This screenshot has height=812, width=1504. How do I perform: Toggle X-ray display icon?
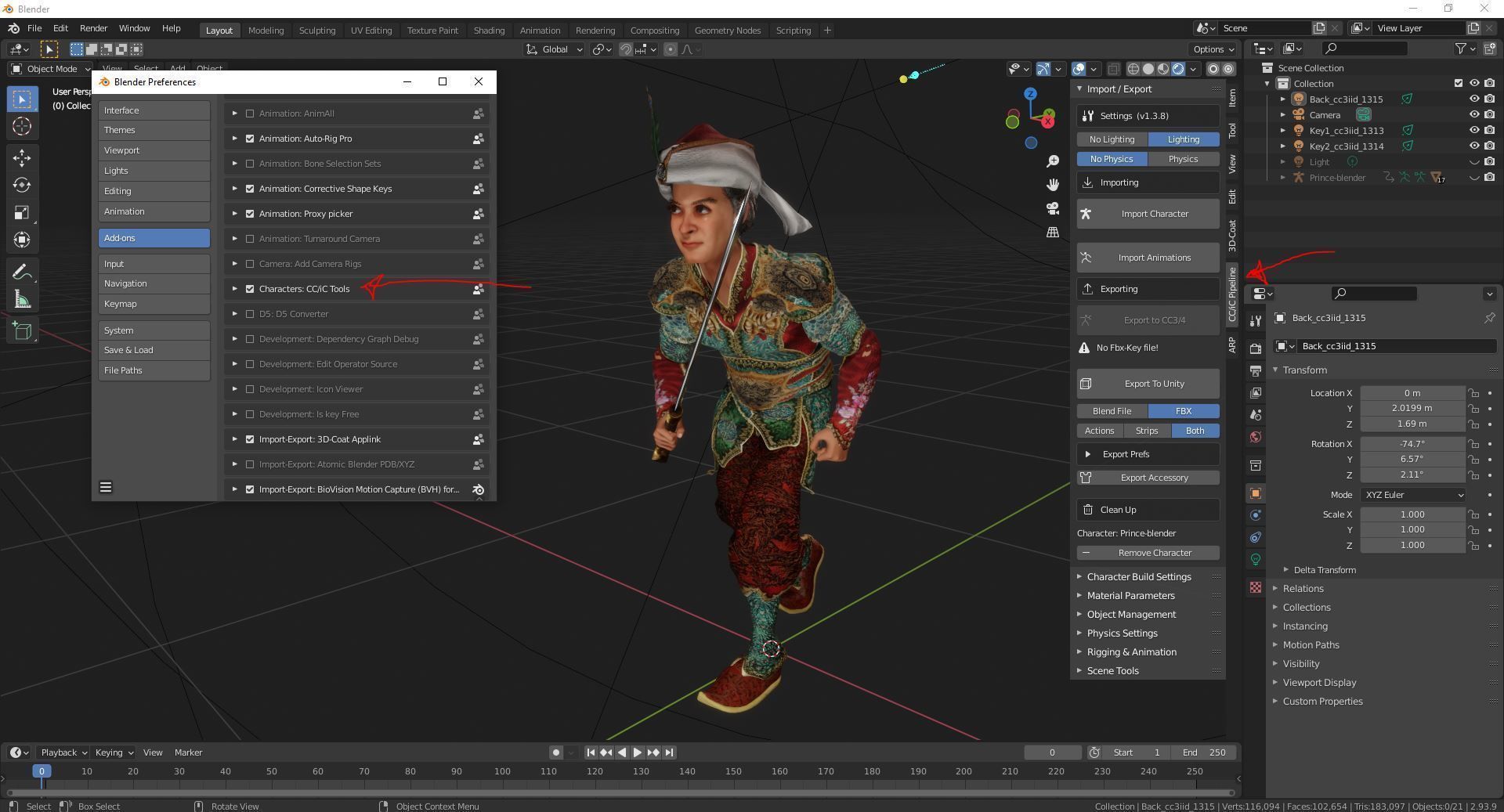(1113, 69)
